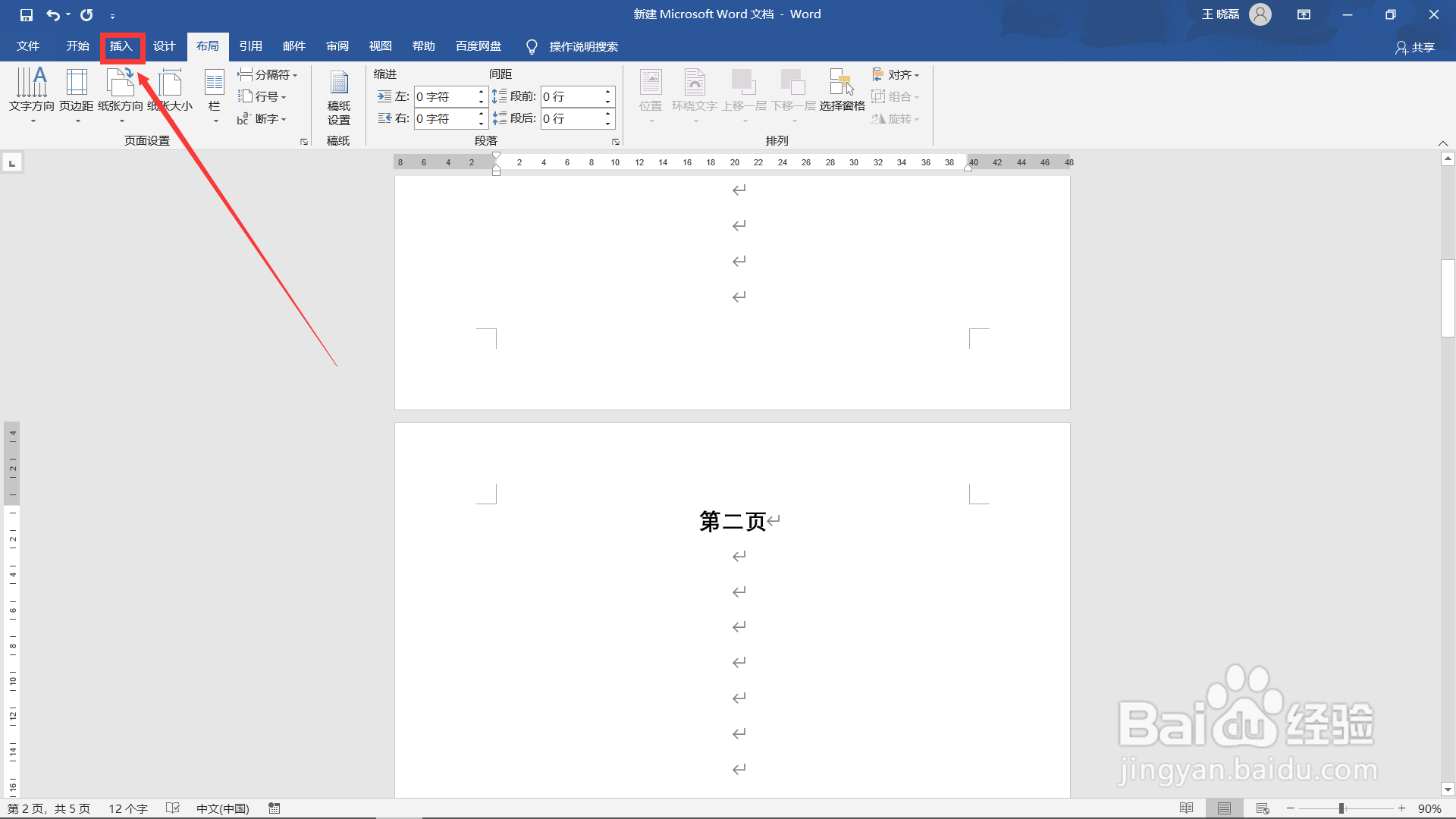Click the Text Direction (文字方向) icon
Image resolution: width=1456 pixels, height=819 pixels.
(32, 83)
